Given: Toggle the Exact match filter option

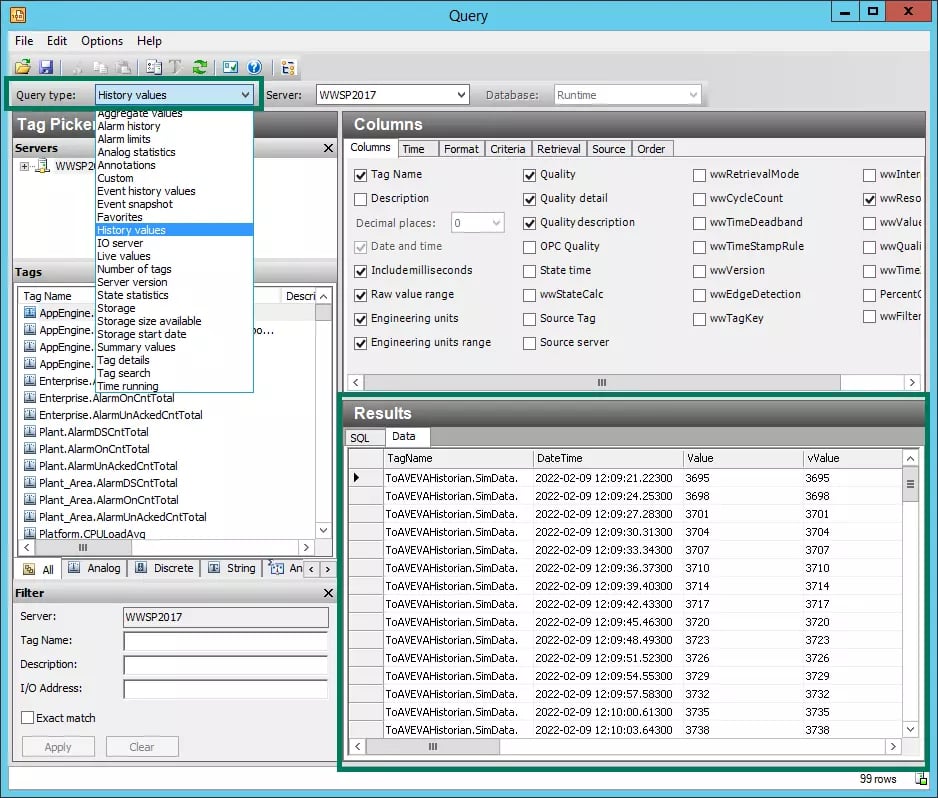Looking at the screenshot, I should pyautogui.click(x=27, y=718).
